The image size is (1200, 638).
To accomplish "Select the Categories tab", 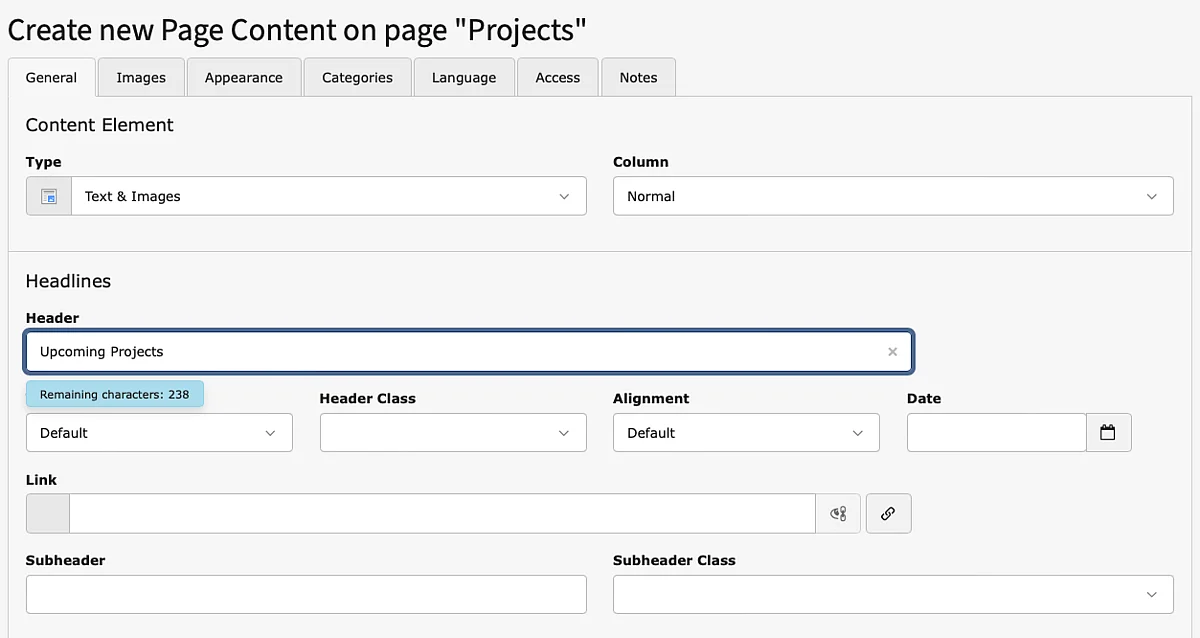I will tap(357, 78).
